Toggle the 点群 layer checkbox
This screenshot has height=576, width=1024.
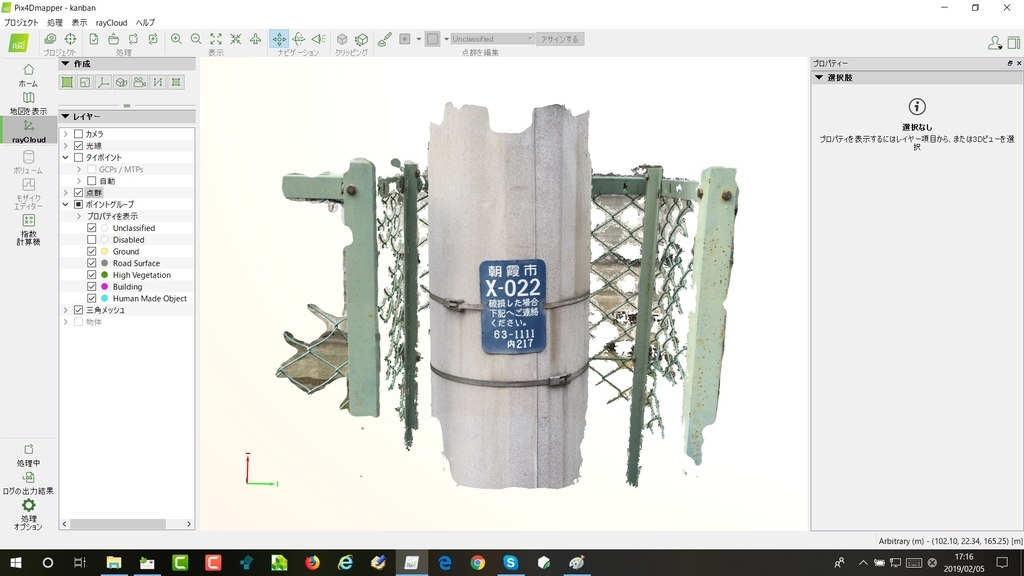coord(78,193)
